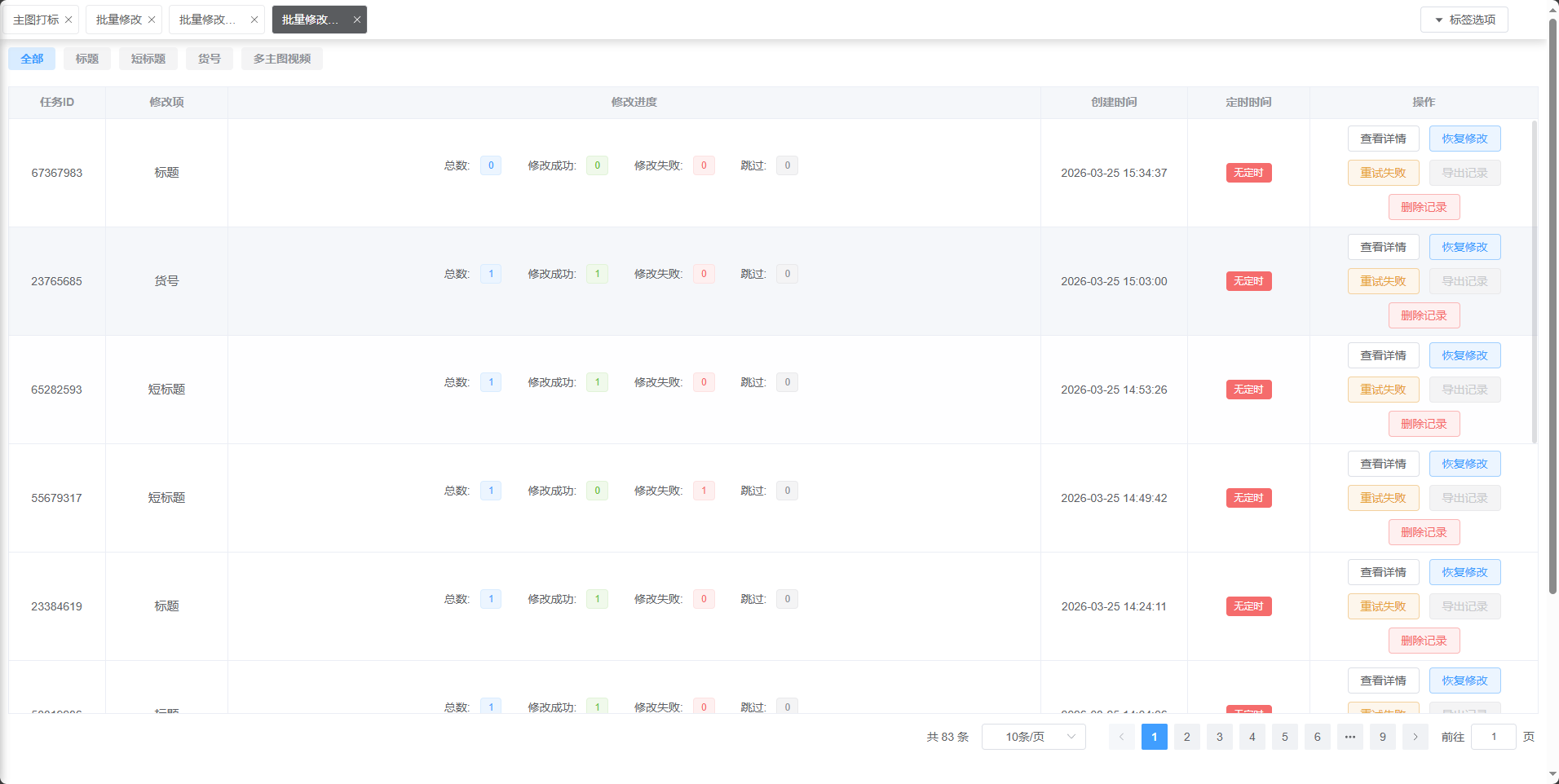Expand the 10条/页 page size selector
Screen dimensions: 1559x784
[x=1033, y=737]
